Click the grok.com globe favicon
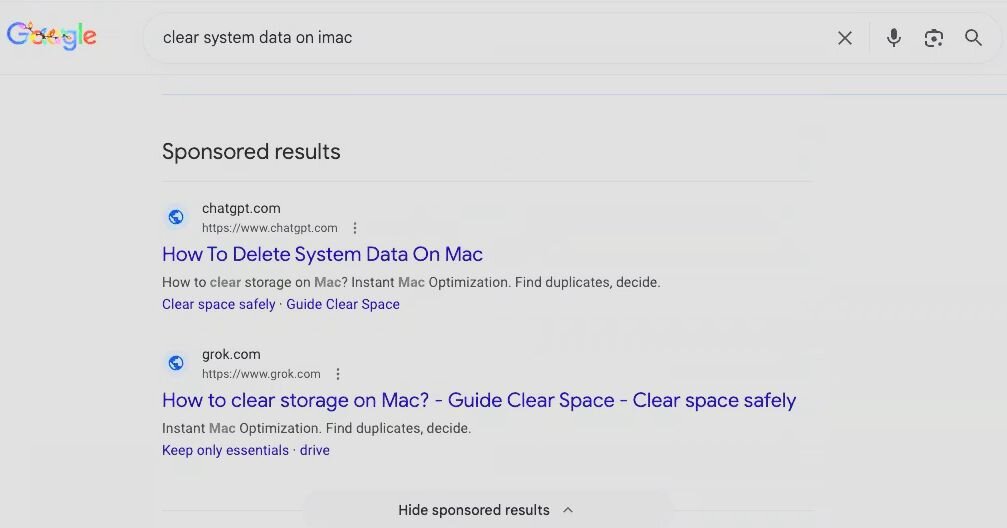The image size is (1007, 528). tap(176, 363)
